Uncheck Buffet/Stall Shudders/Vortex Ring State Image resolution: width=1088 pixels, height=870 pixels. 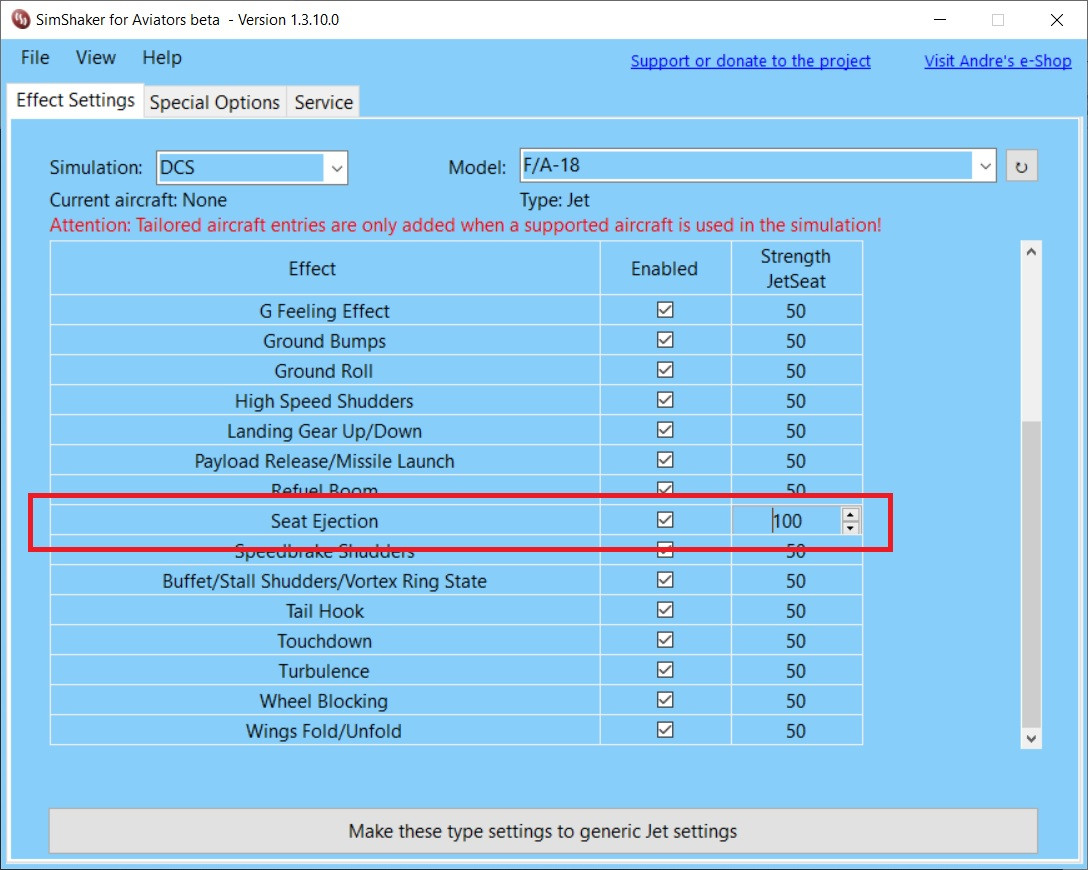click(x=665, y=580)
